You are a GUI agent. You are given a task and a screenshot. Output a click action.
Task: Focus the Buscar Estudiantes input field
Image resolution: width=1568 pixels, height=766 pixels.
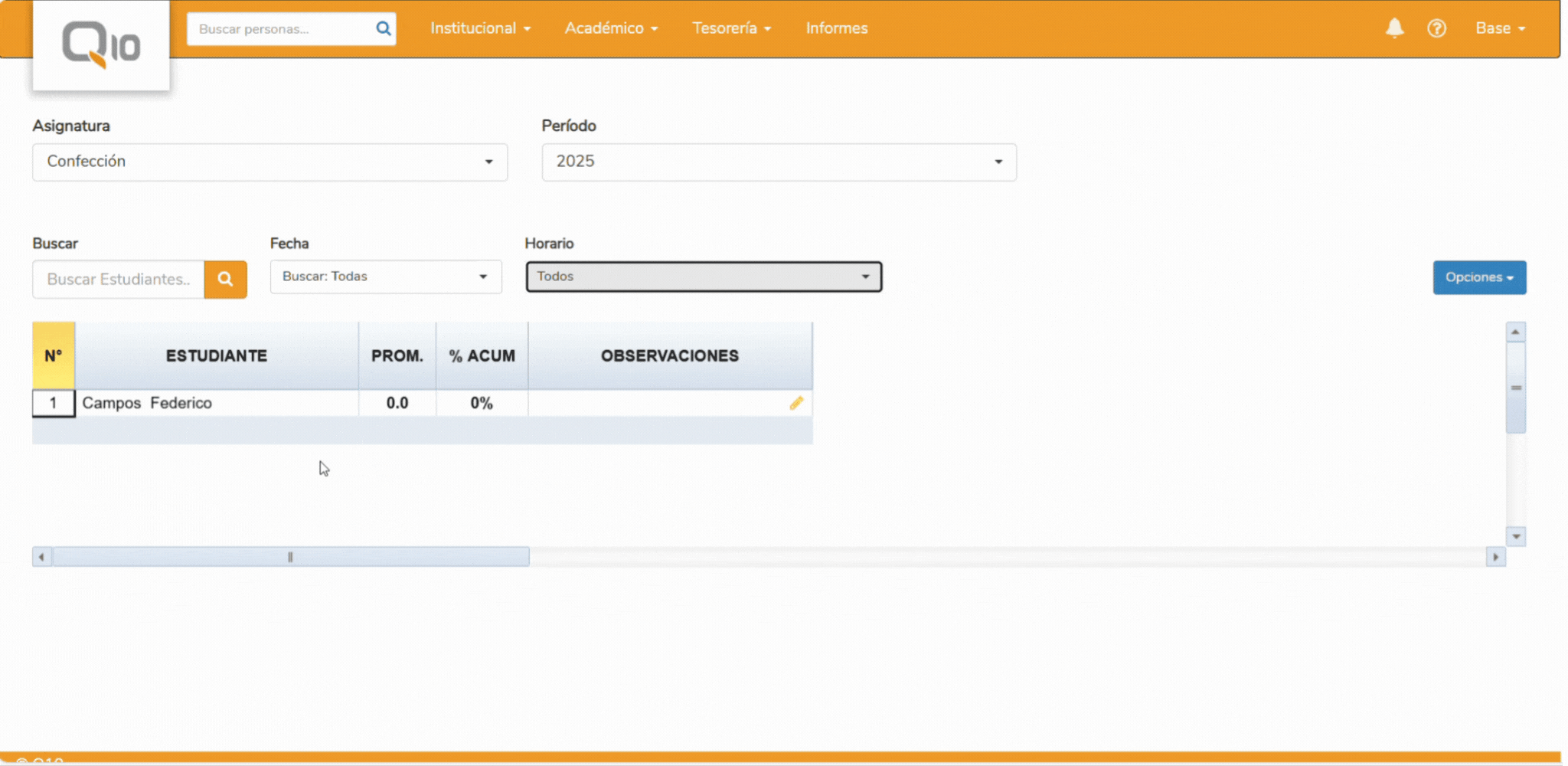click(119, 279)
